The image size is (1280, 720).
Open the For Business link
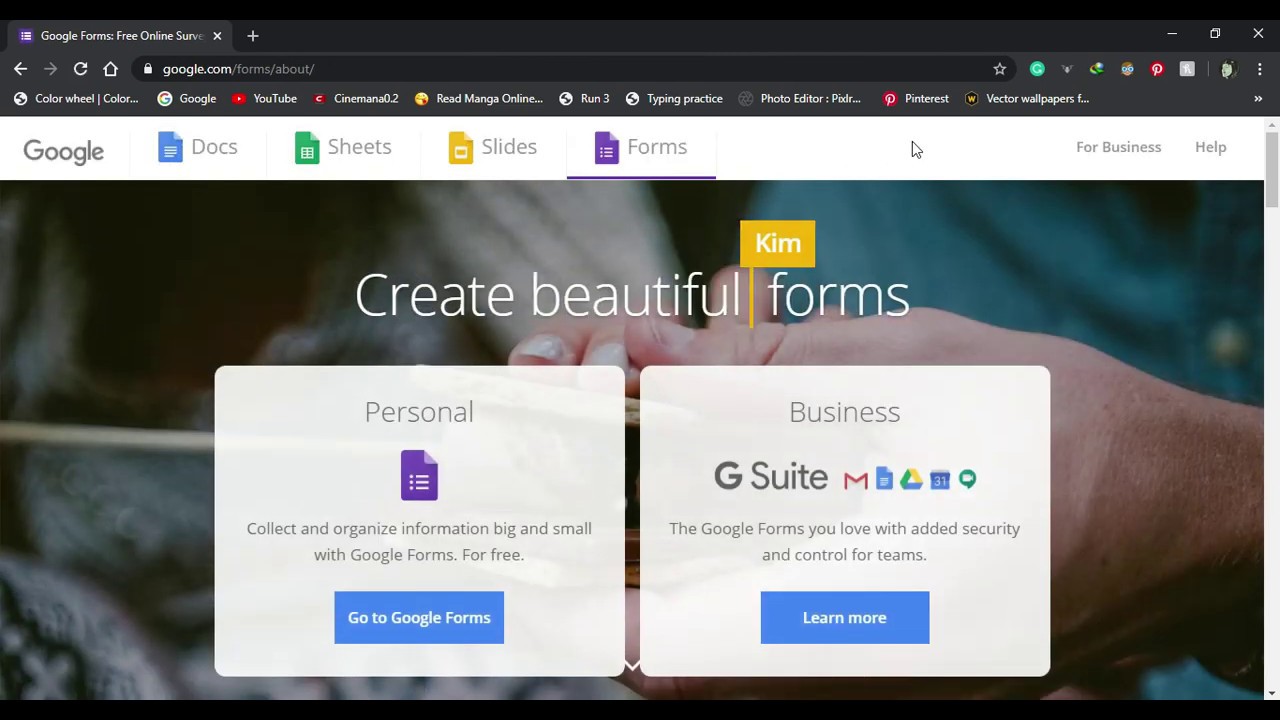click(1118, 147)
